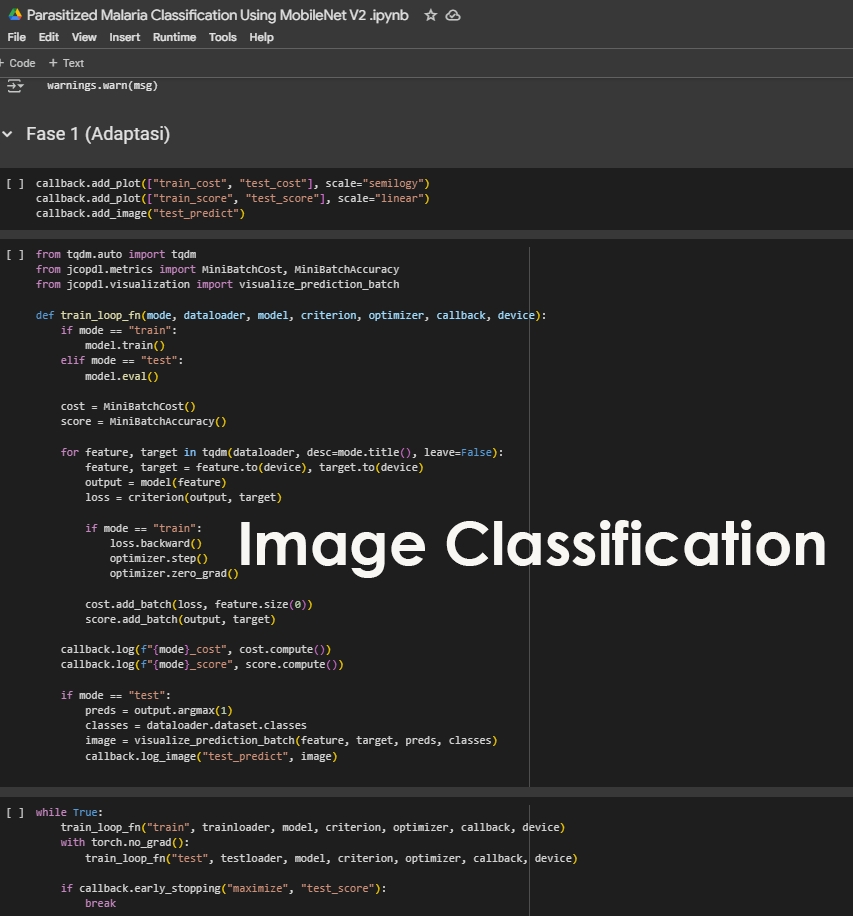Star the notebook with star icon

coord(431,15)
